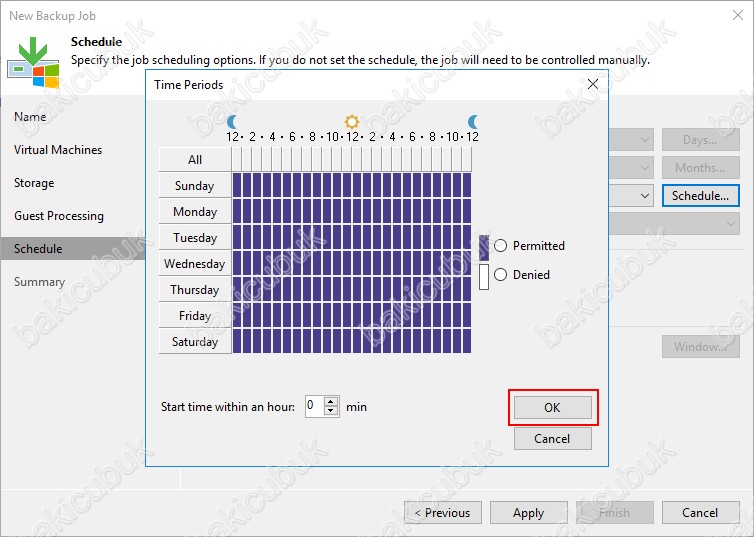Click the Months... button
The width and height of the screenshot is (754, 537).
pyautogui.click(x=701, y=168)
